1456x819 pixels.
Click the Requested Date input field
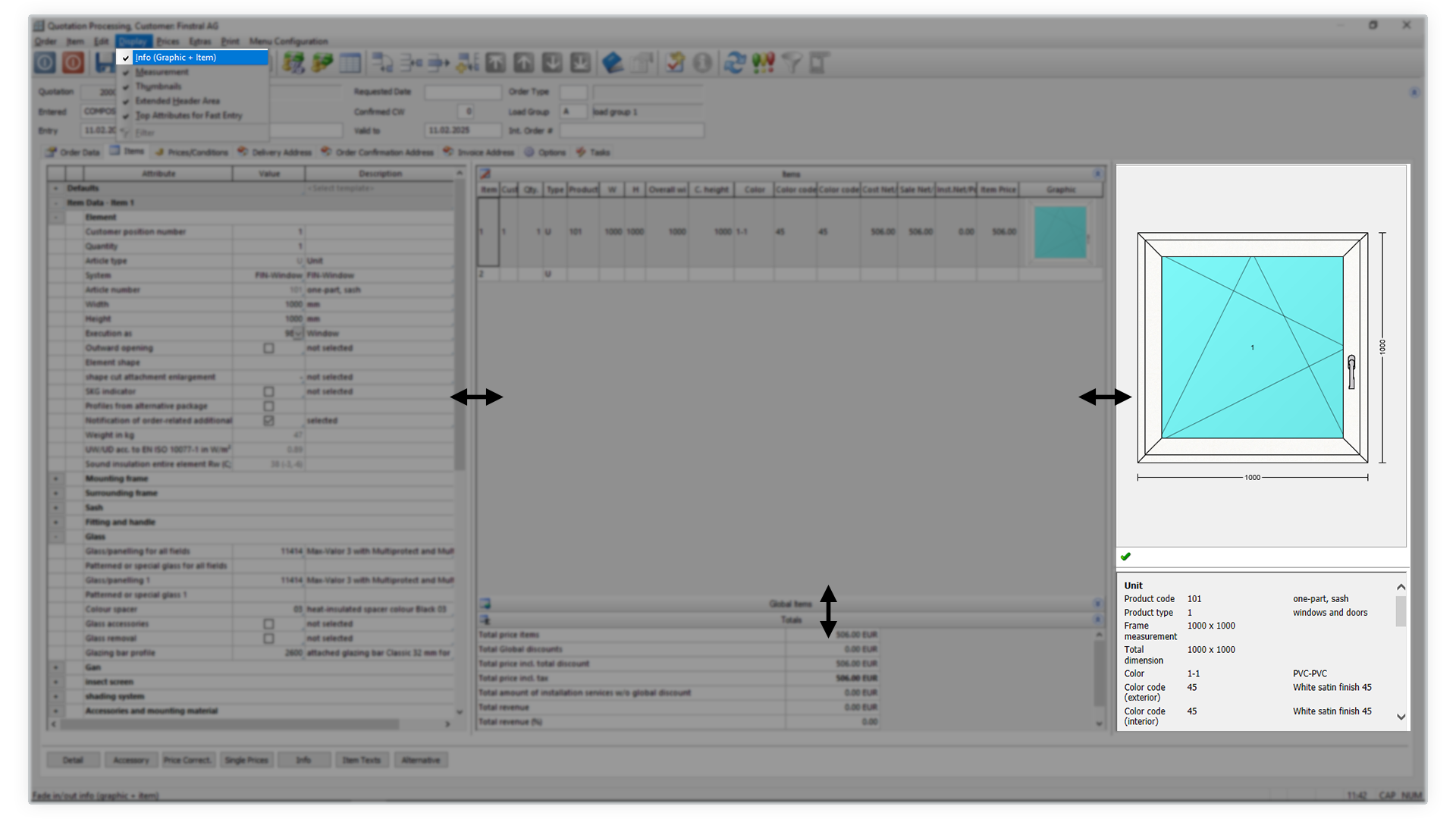coord(463,92)
